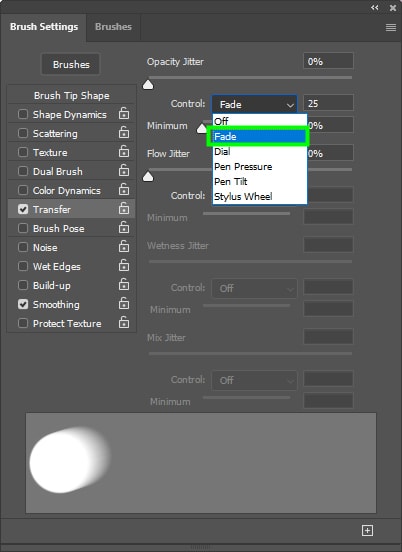Click the Brushes button
Viewport: 402px width, 552px height.
[71, 64]
